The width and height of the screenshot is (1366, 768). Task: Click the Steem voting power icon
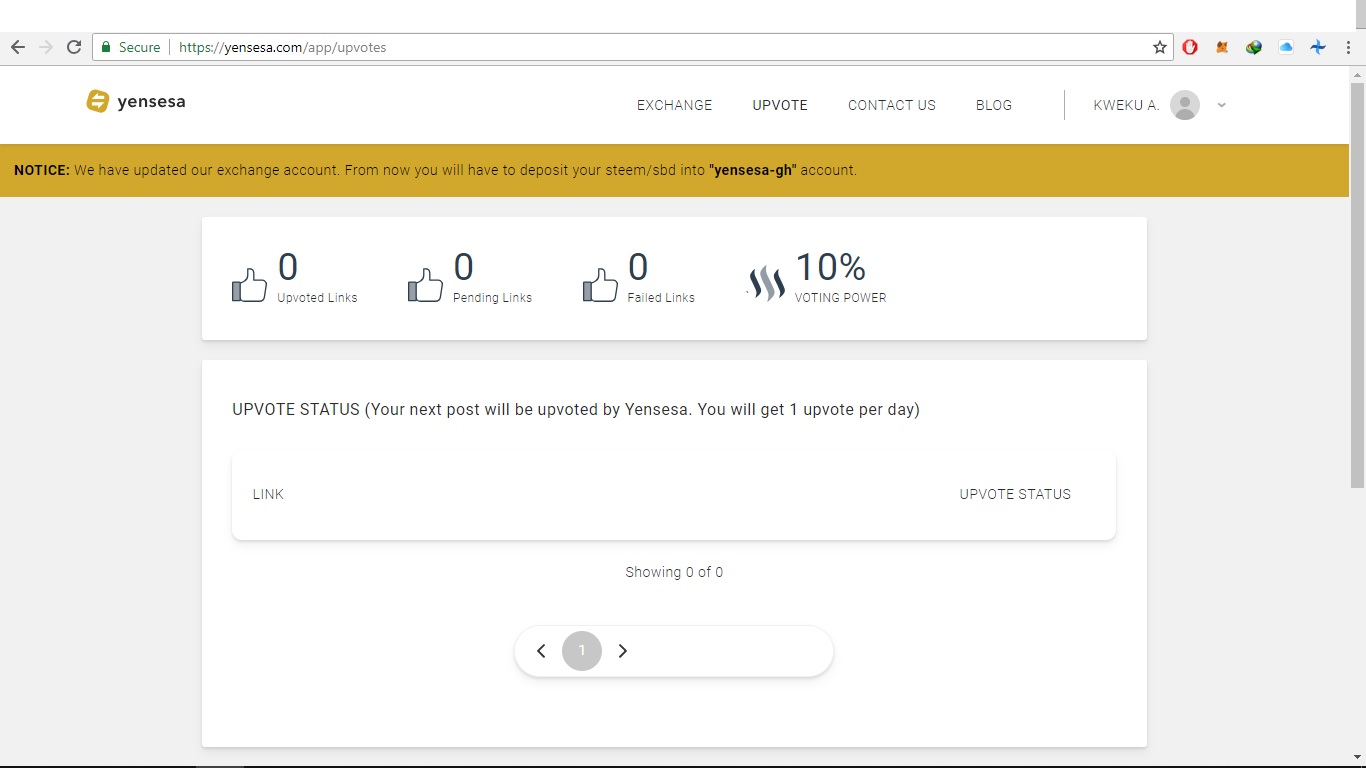point(767,284)
